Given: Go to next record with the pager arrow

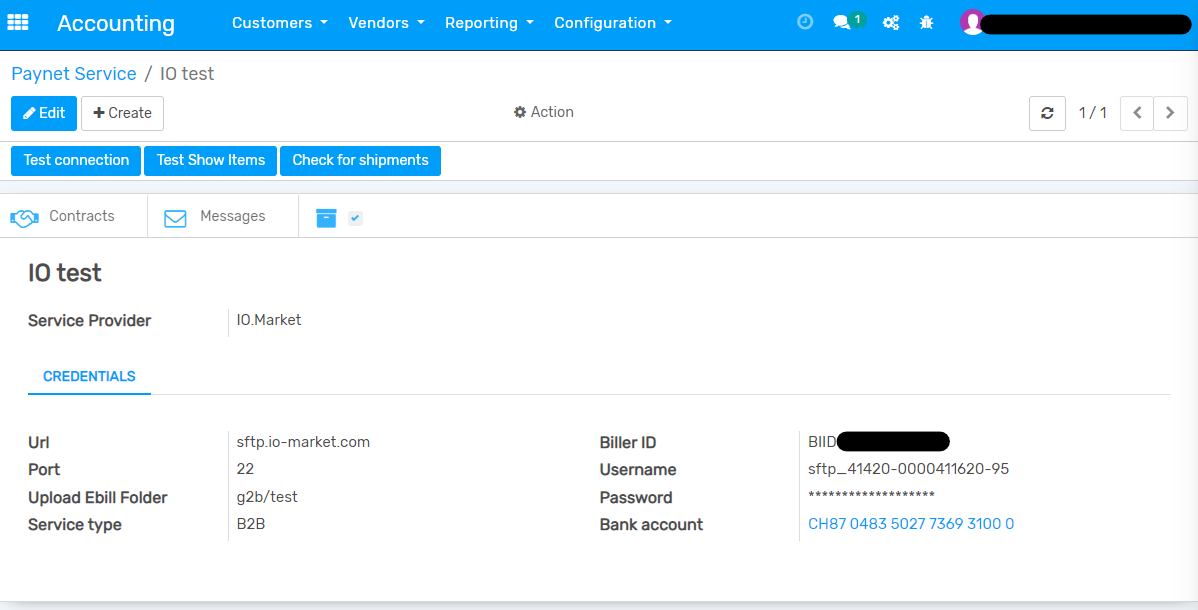Looking at the screenshot, I should (1170, 113).
